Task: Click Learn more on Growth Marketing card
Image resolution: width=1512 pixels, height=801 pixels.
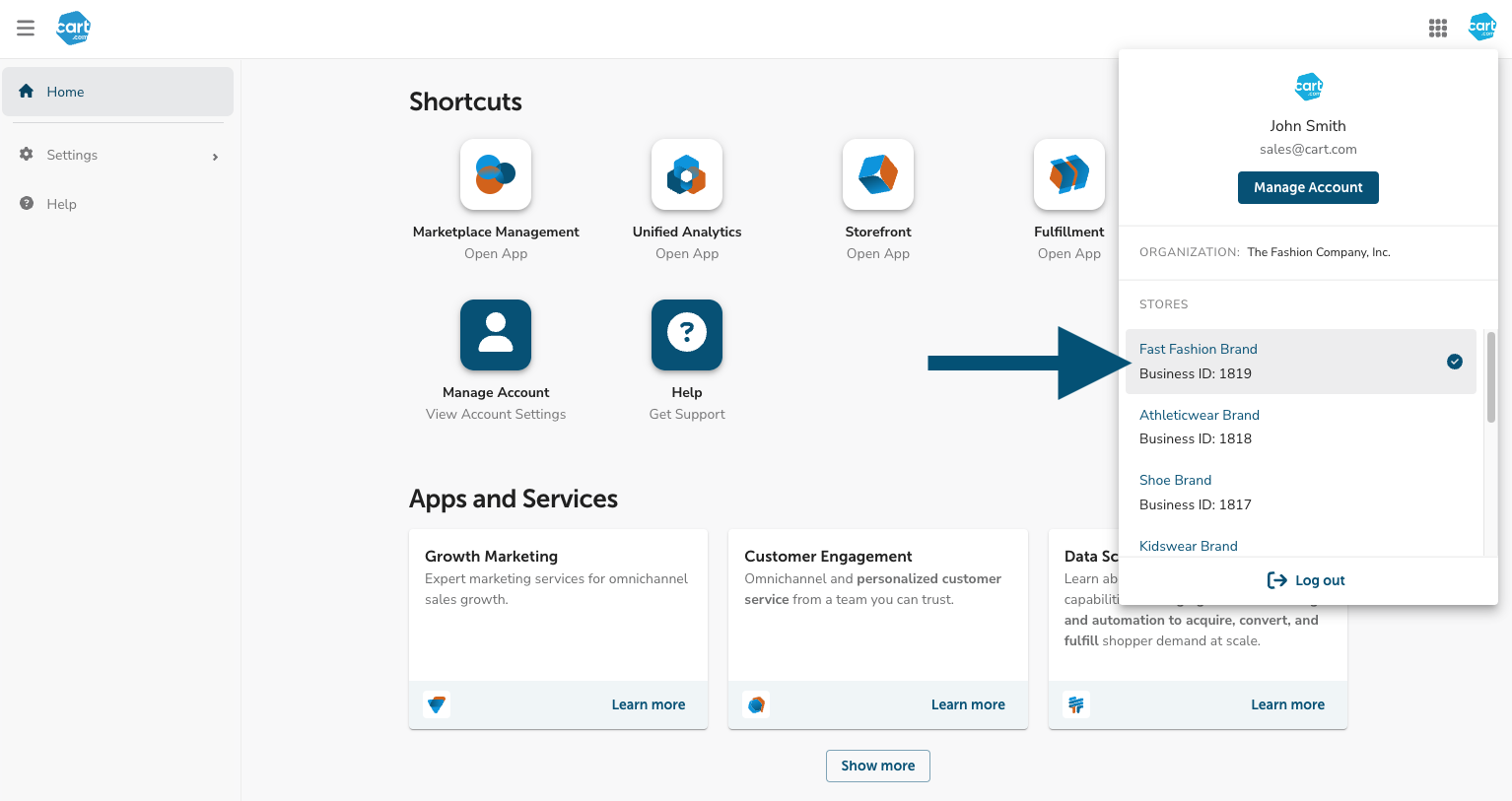Action: (648, 704)
